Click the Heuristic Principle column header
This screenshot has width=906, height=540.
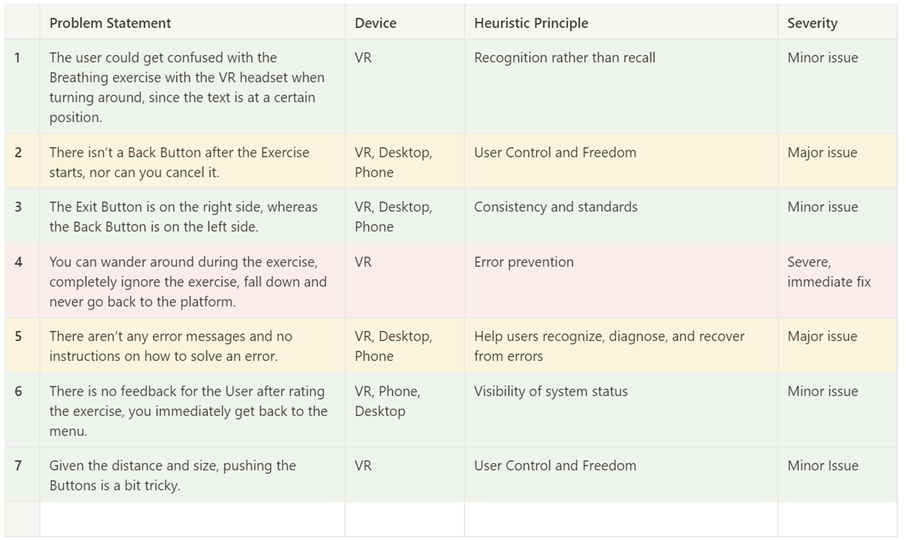(621, 23)
